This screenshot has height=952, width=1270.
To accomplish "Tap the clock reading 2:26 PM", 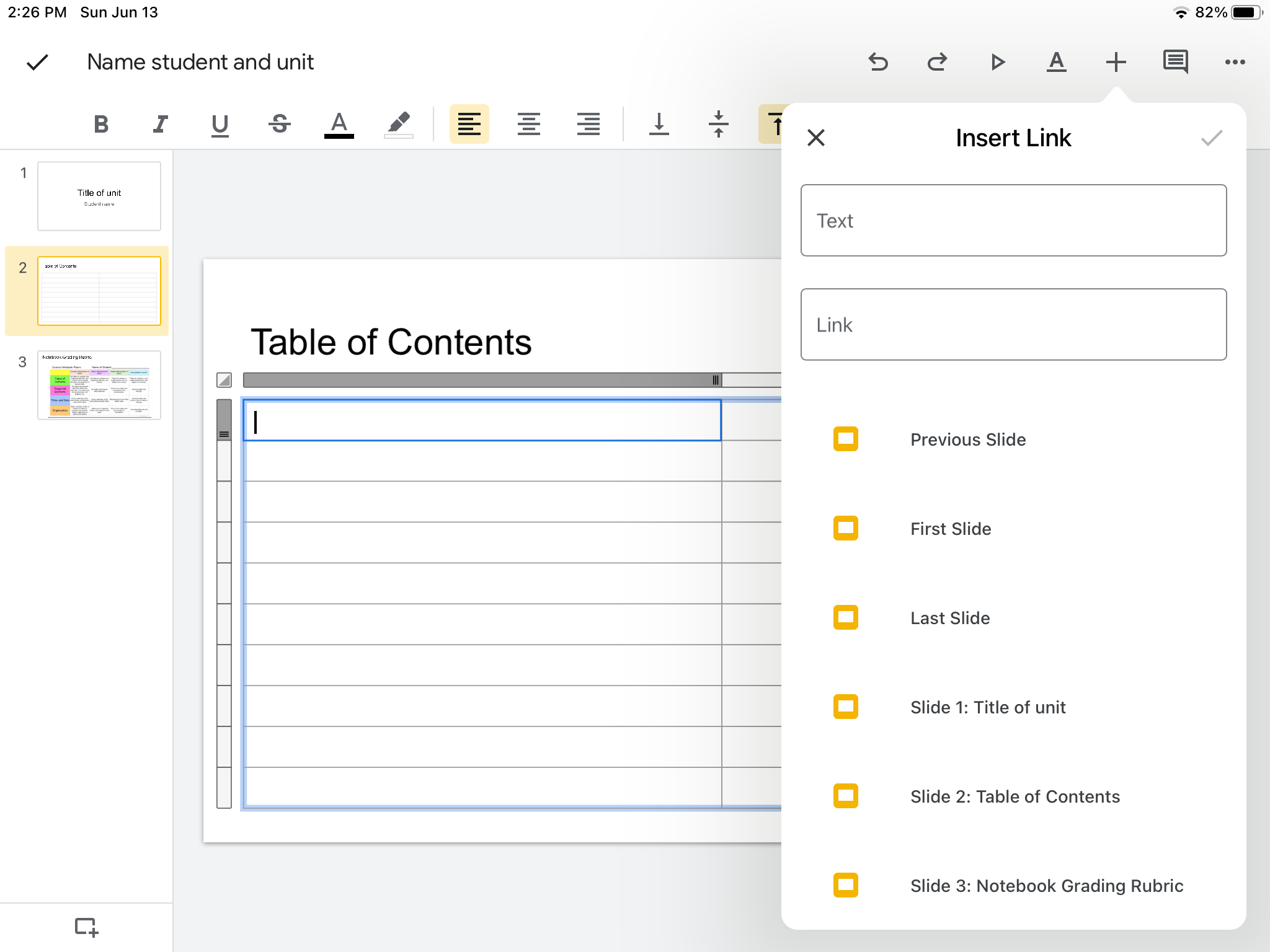I will pos(37,12).
